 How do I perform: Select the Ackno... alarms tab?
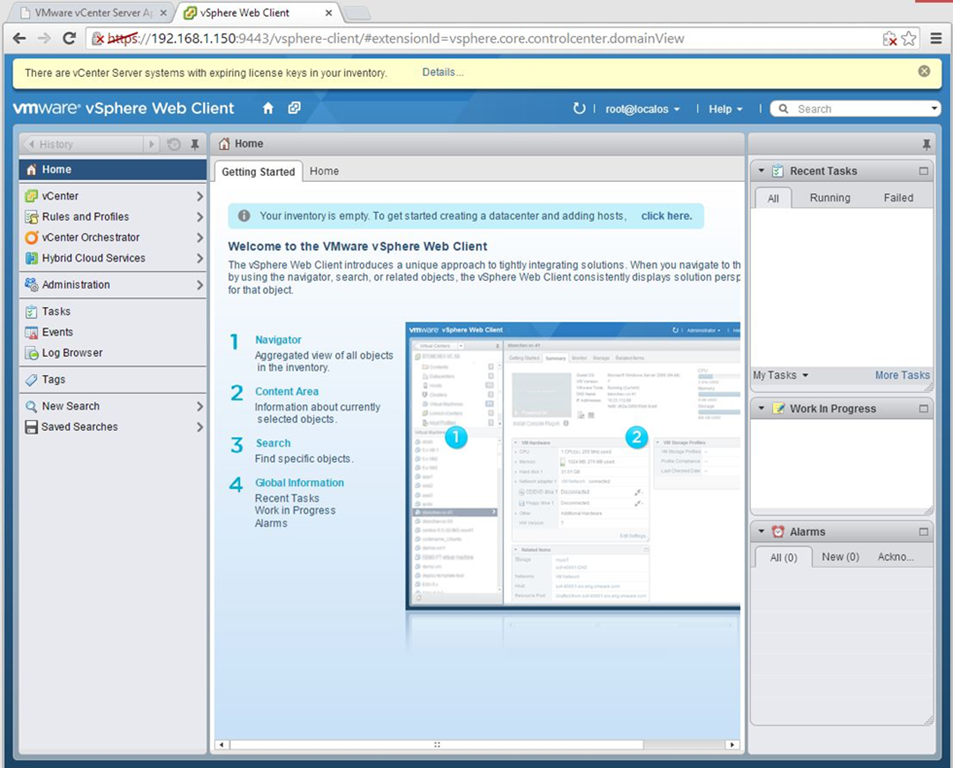pyautogui.click(x=895, y=557)
